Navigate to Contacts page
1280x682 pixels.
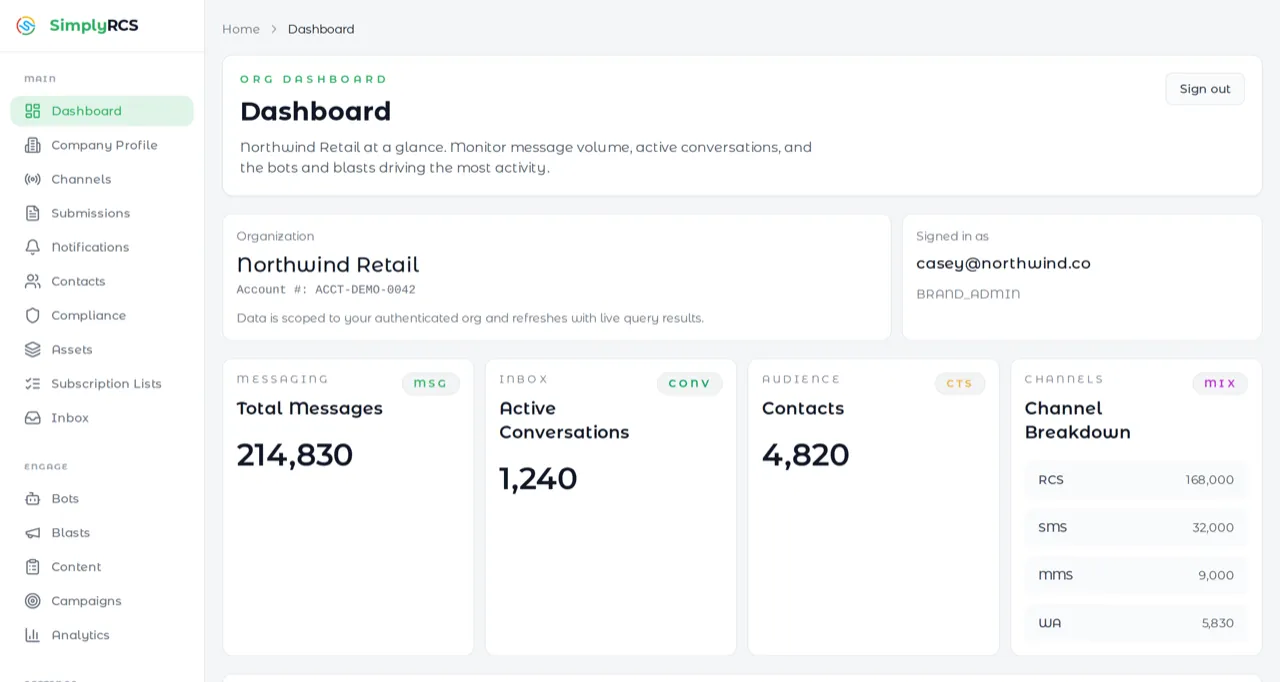pyautogui.click(x=102, y=281)
